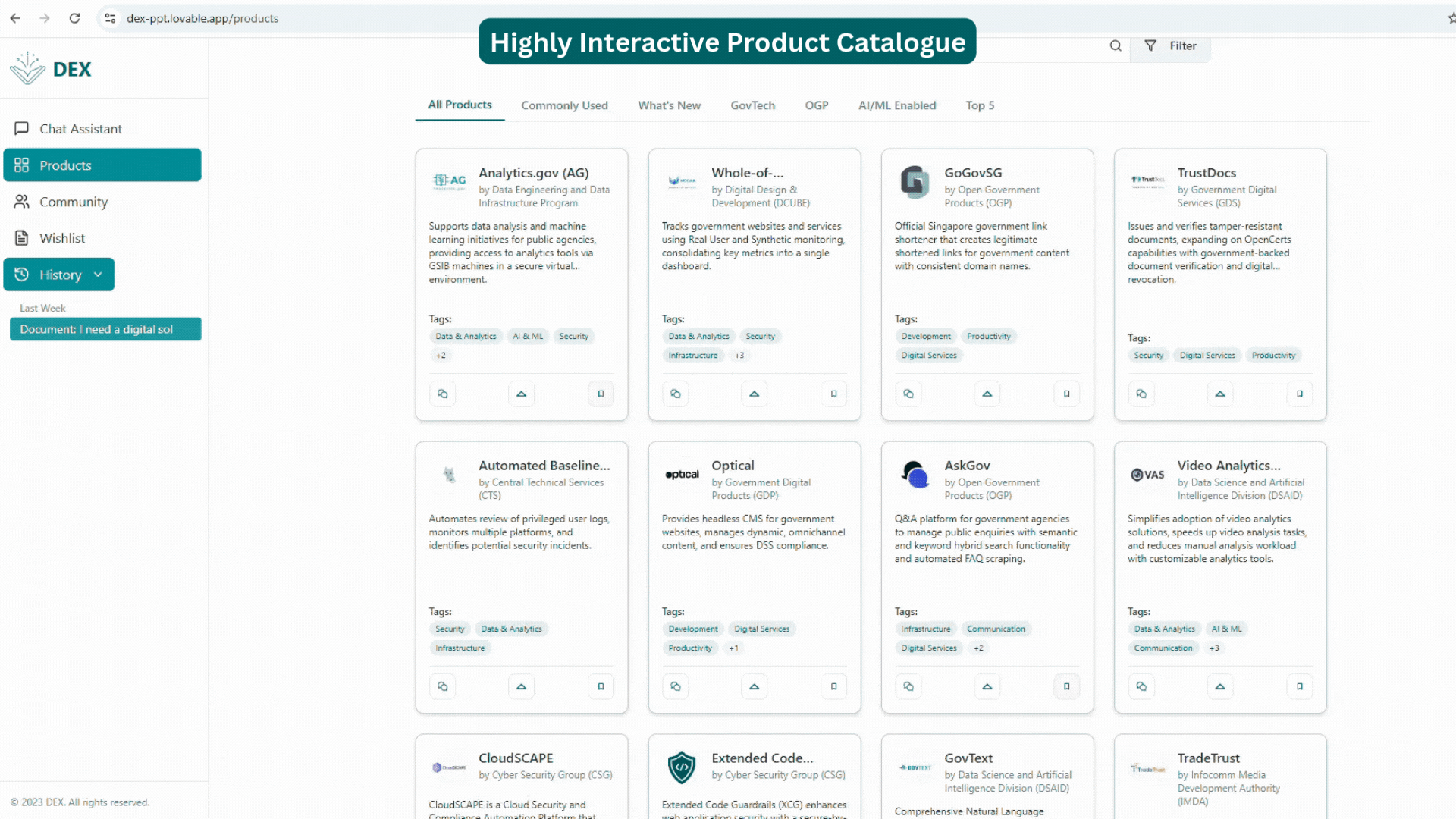Screen dimensions: 1456x819
Task: Toggle the bookmark on the Video Analytics card
Action: coord(1300,686)
